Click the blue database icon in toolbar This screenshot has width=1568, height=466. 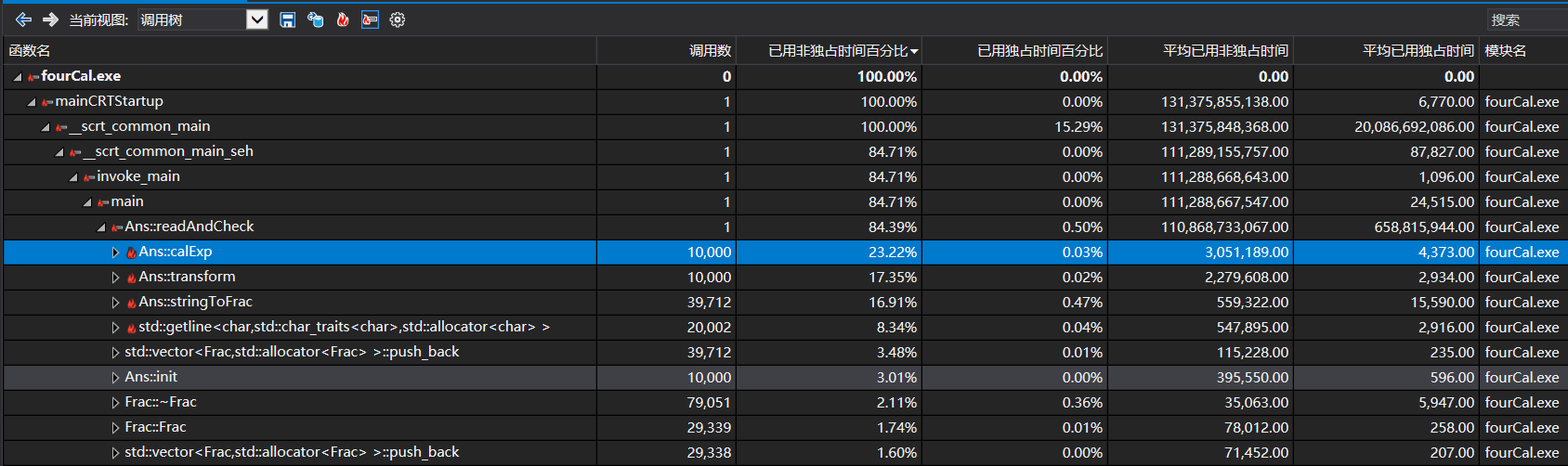coord(316,19)
